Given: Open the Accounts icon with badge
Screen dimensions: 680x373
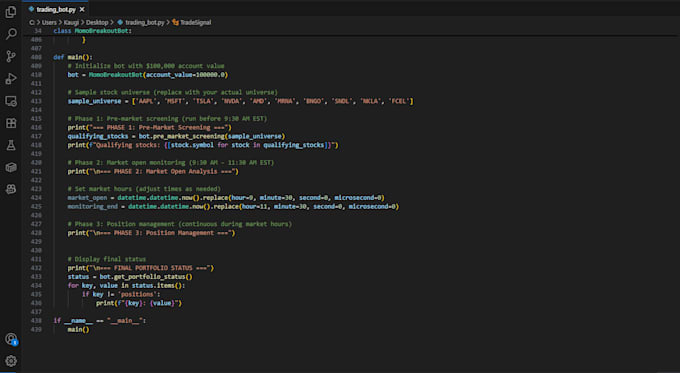Looking at the screenshot, I should (11, 339).
